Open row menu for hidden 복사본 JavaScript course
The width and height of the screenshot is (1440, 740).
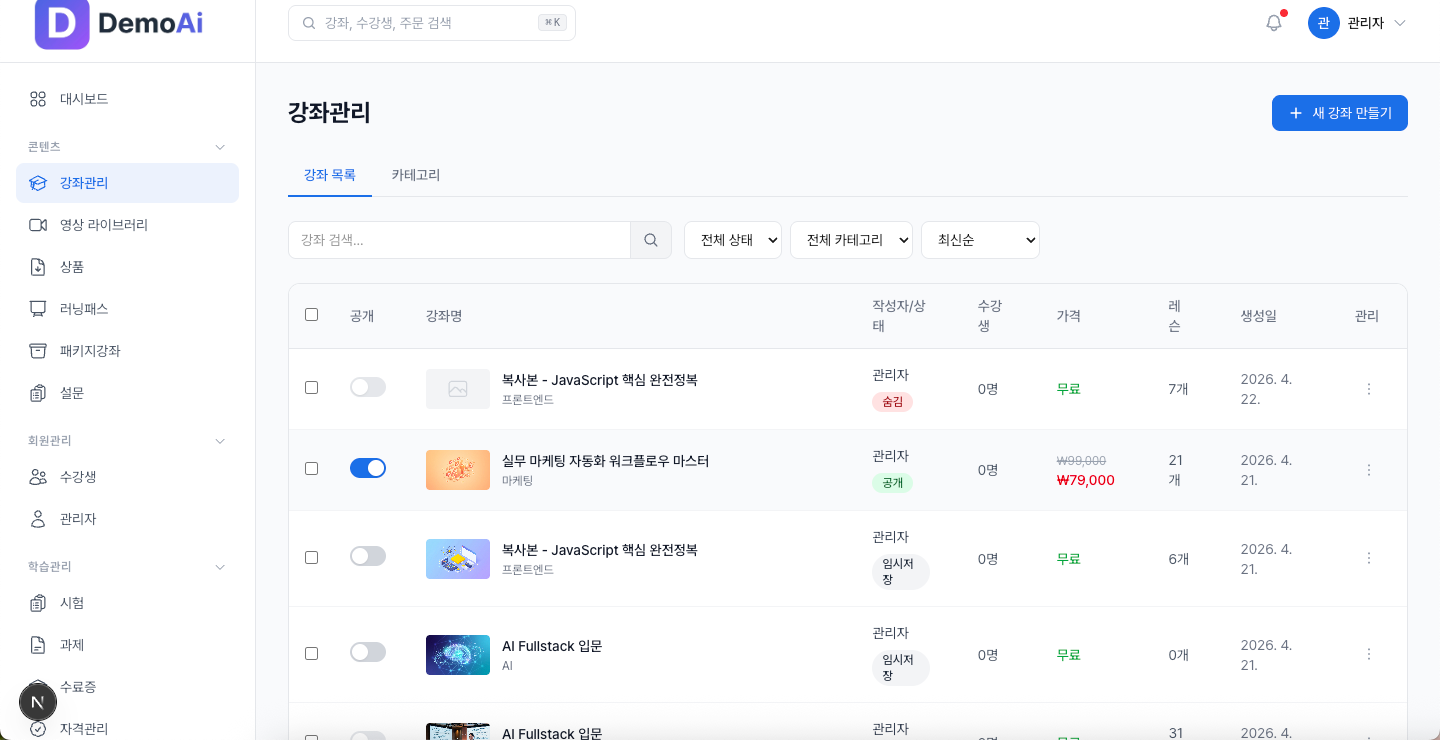tap(1369, 389)
